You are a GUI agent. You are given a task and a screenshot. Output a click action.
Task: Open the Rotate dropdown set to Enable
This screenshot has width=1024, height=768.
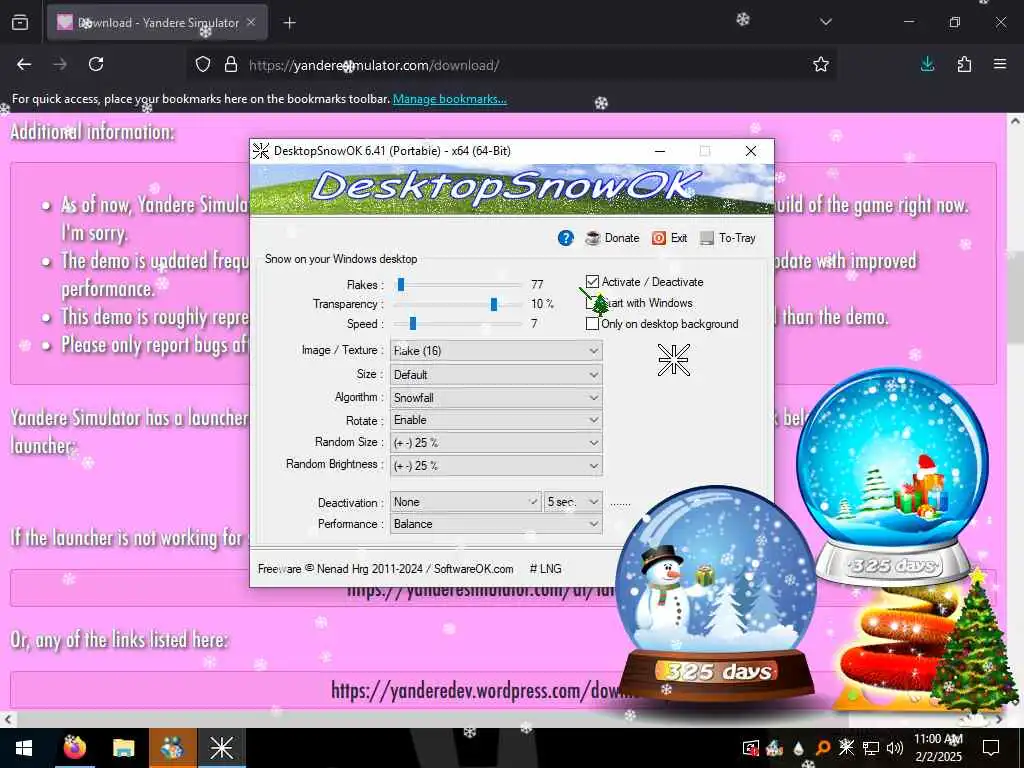tap(496, 420)
